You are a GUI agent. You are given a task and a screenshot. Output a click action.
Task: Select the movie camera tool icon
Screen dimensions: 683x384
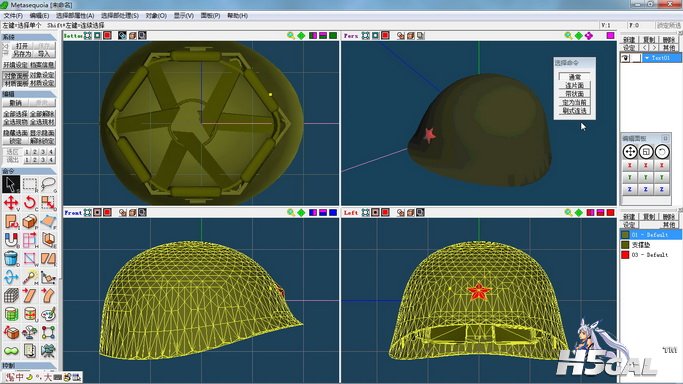tap(48, 350)
